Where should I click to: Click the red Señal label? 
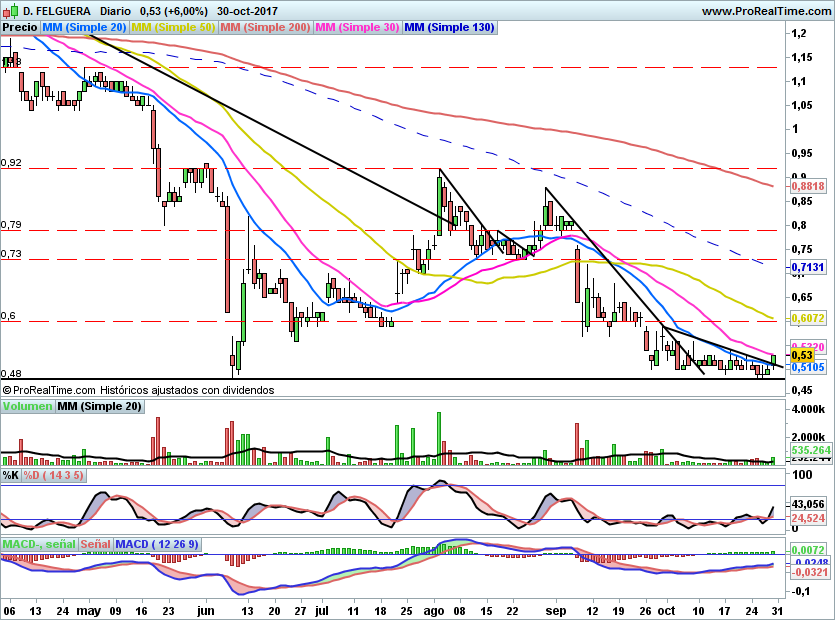point(96,544)
